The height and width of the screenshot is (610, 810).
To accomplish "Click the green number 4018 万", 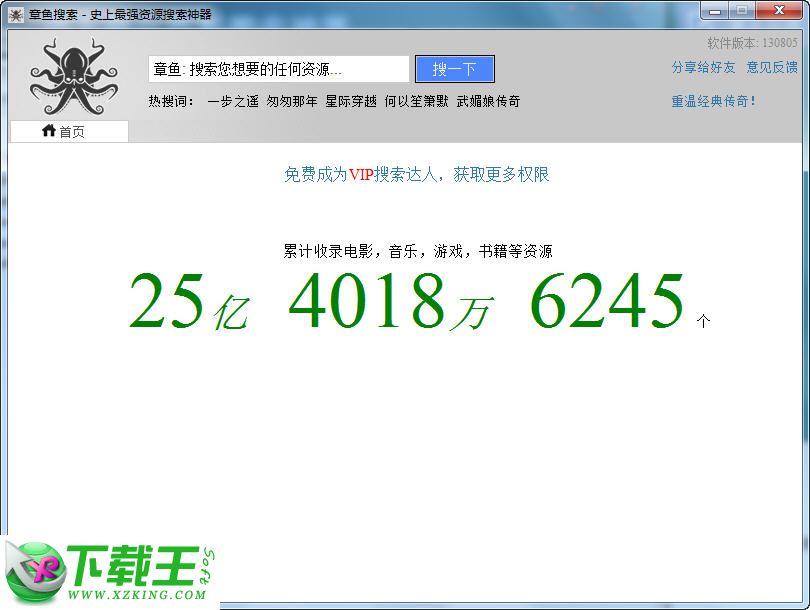I will (391, 301).
